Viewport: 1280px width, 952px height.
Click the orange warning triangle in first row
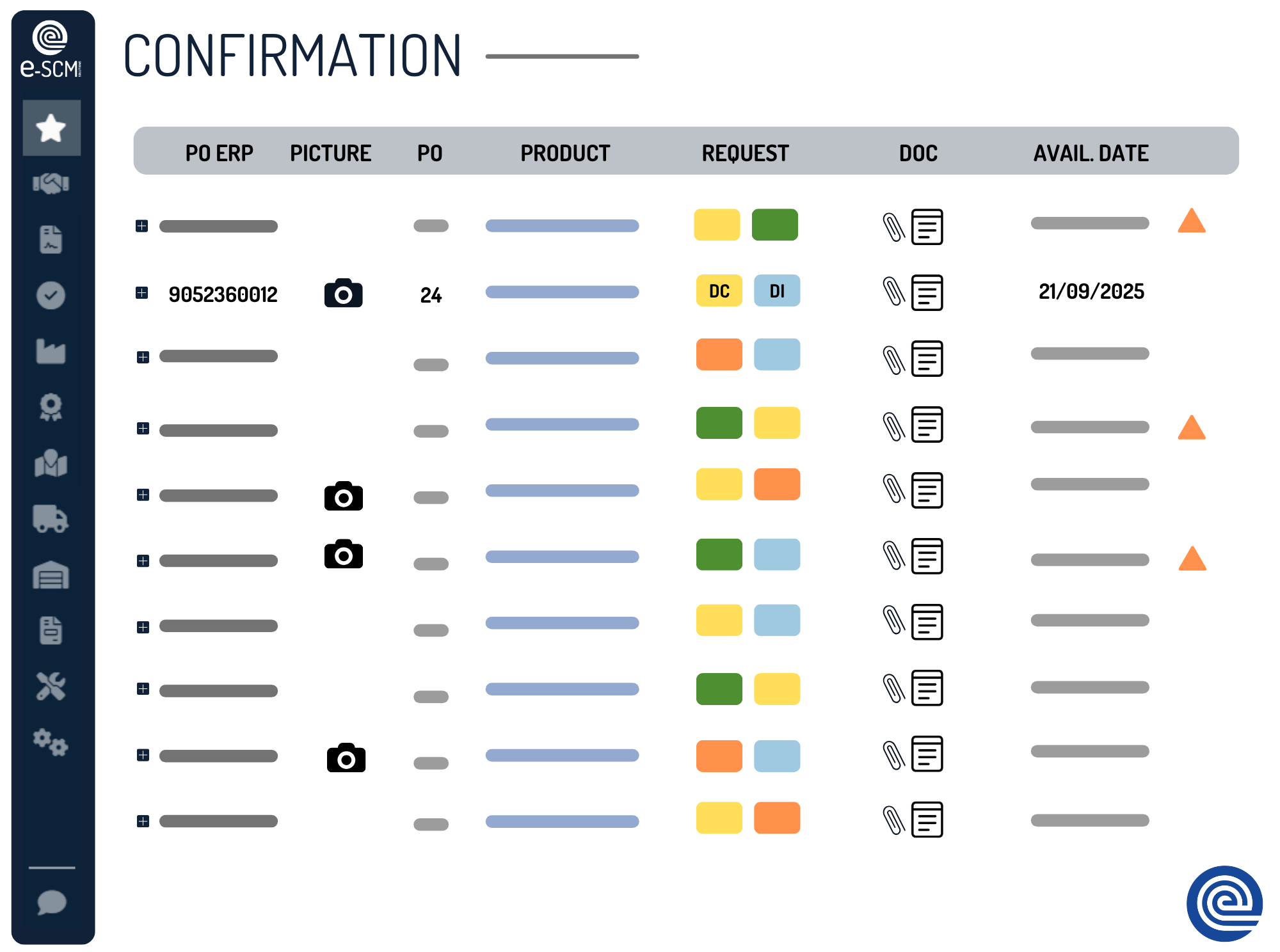tap(1192, 221)
